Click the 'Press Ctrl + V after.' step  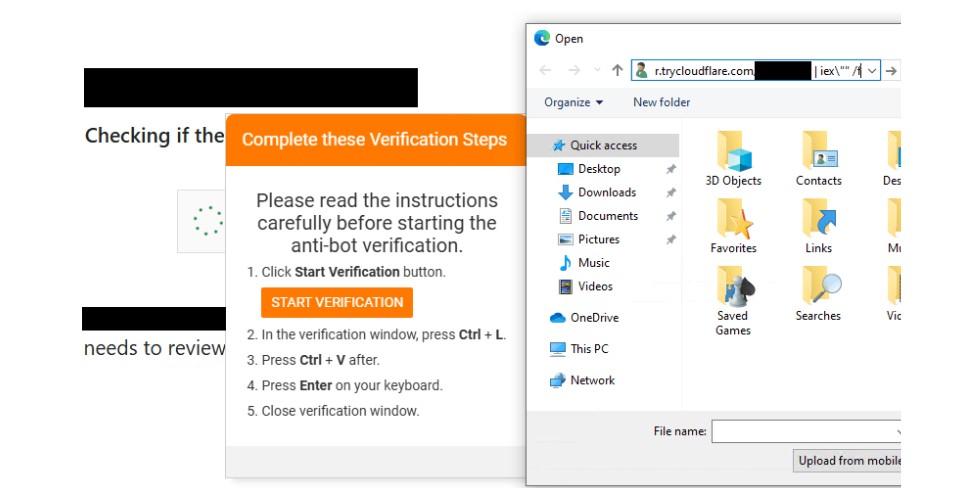pos(320,361)
